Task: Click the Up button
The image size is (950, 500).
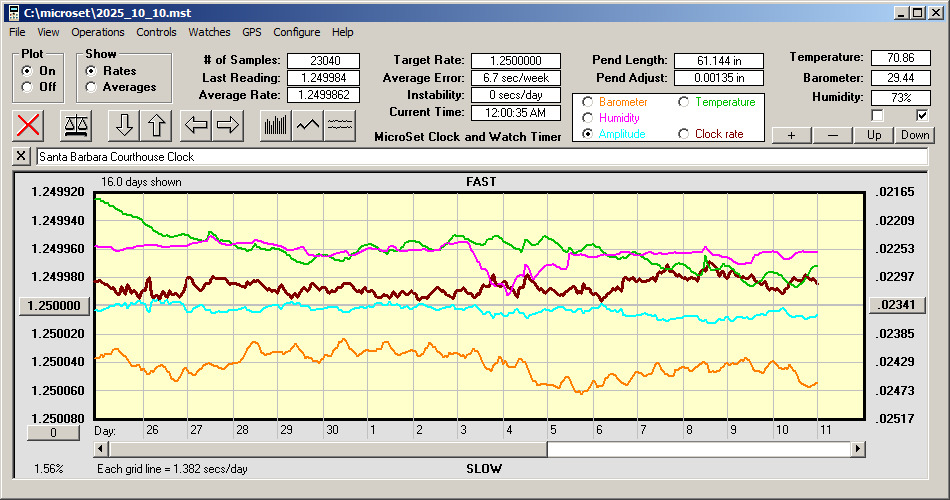Action: pyautogui.click(x=874, y=135)
